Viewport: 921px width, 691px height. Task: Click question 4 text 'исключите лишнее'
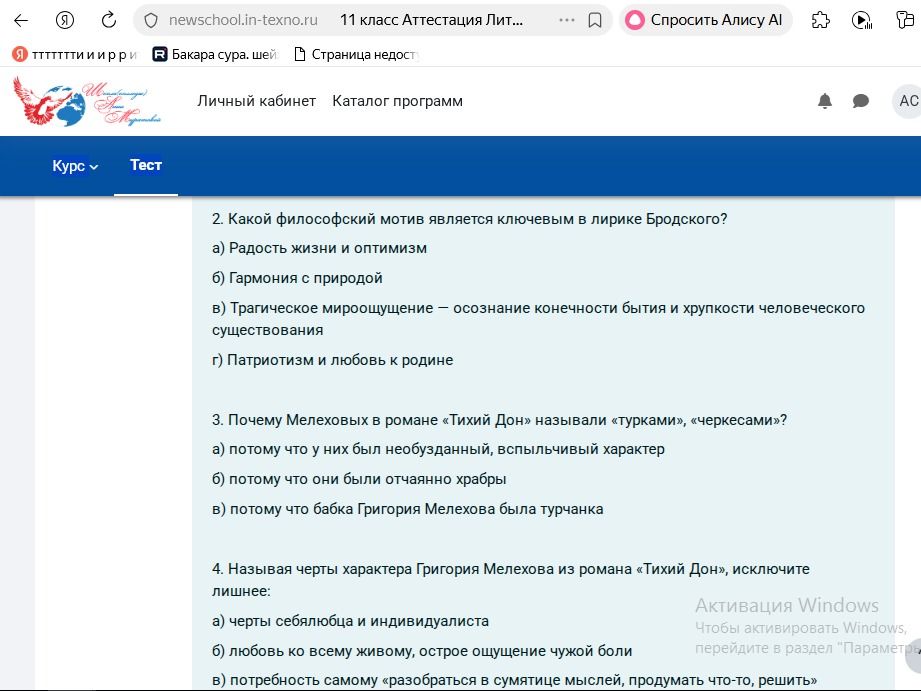[511, 580]
